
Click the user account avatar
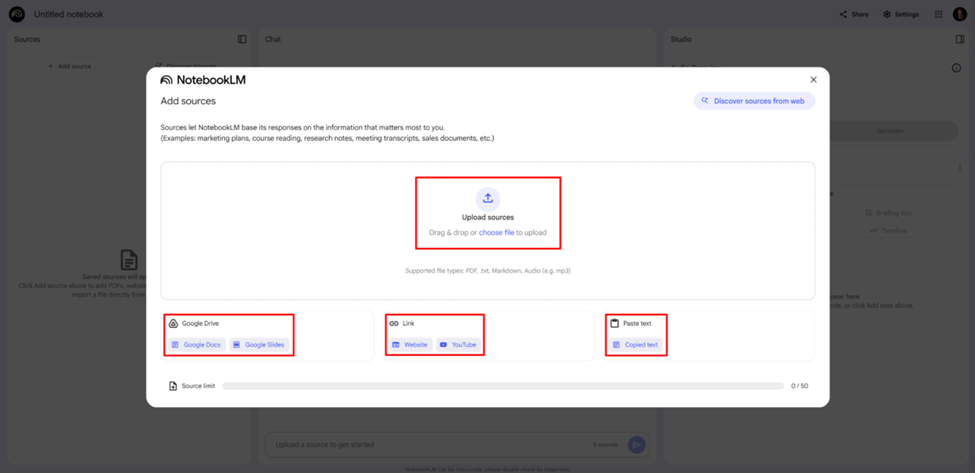click(960, 15)
